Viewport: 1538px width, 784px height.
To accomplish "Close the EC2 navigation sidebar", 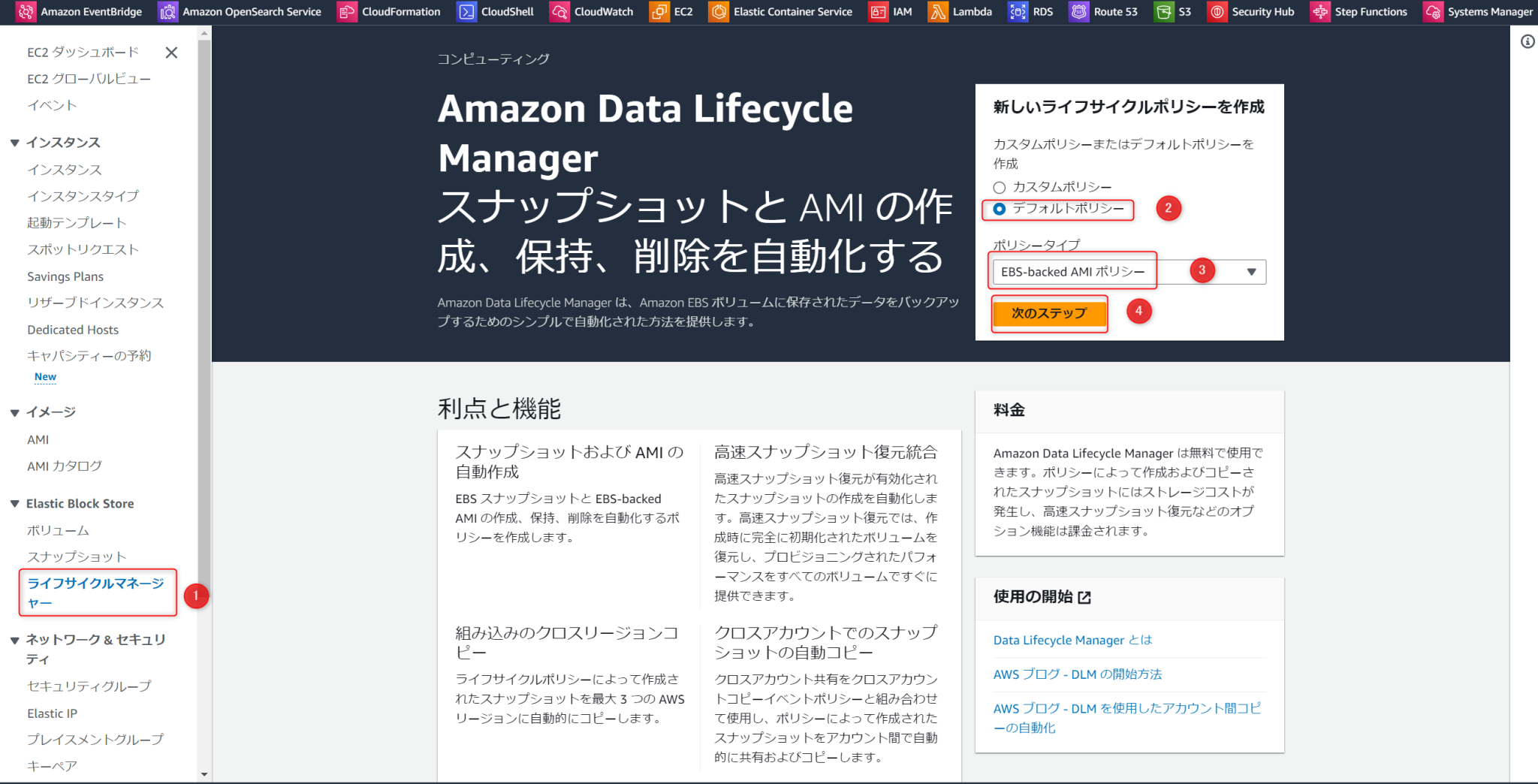I will pos(172,53).
